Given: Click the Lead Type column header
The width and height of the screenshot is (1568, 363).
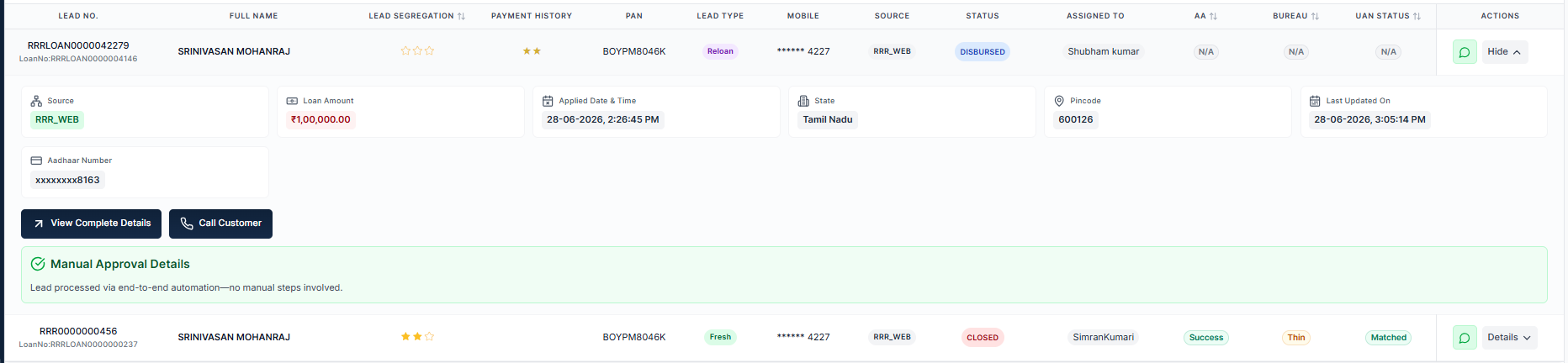Looking at the screenshot, I should 720,16.
